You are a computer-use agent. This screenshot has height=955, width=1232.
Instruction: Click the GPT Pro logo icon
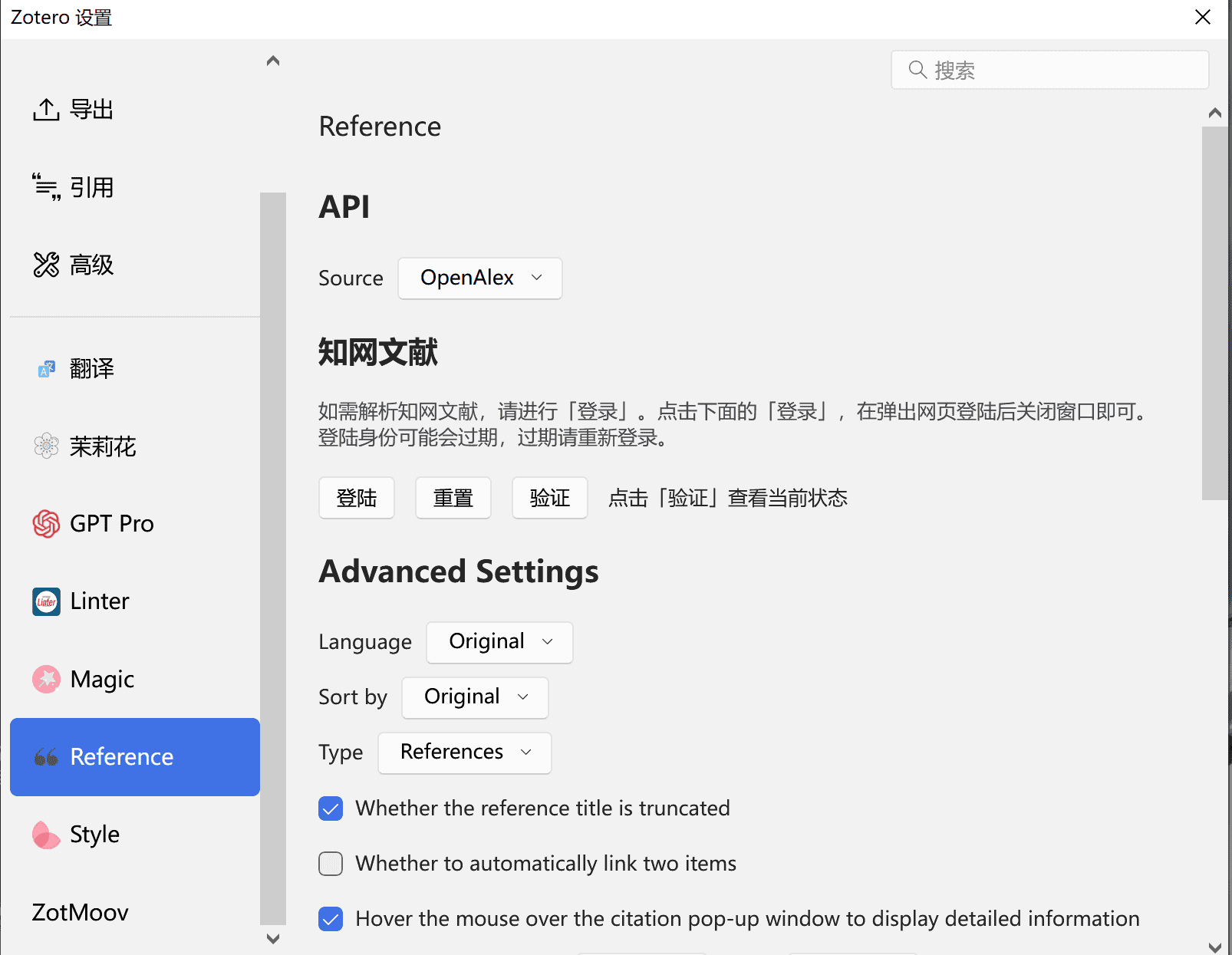pyautogui.click(x=46, y=524)
